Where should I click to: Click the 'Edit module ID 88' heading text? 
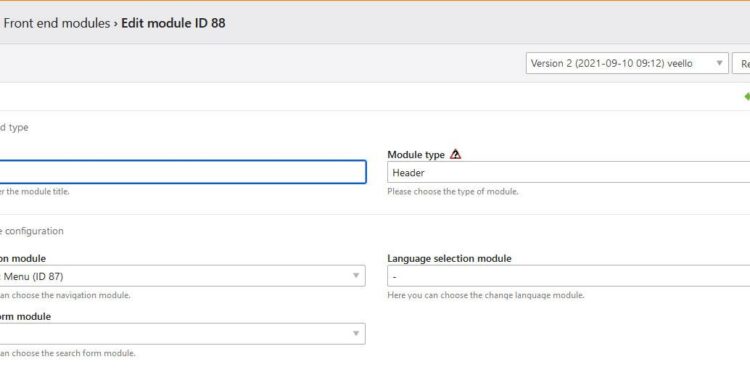[173, 23]
